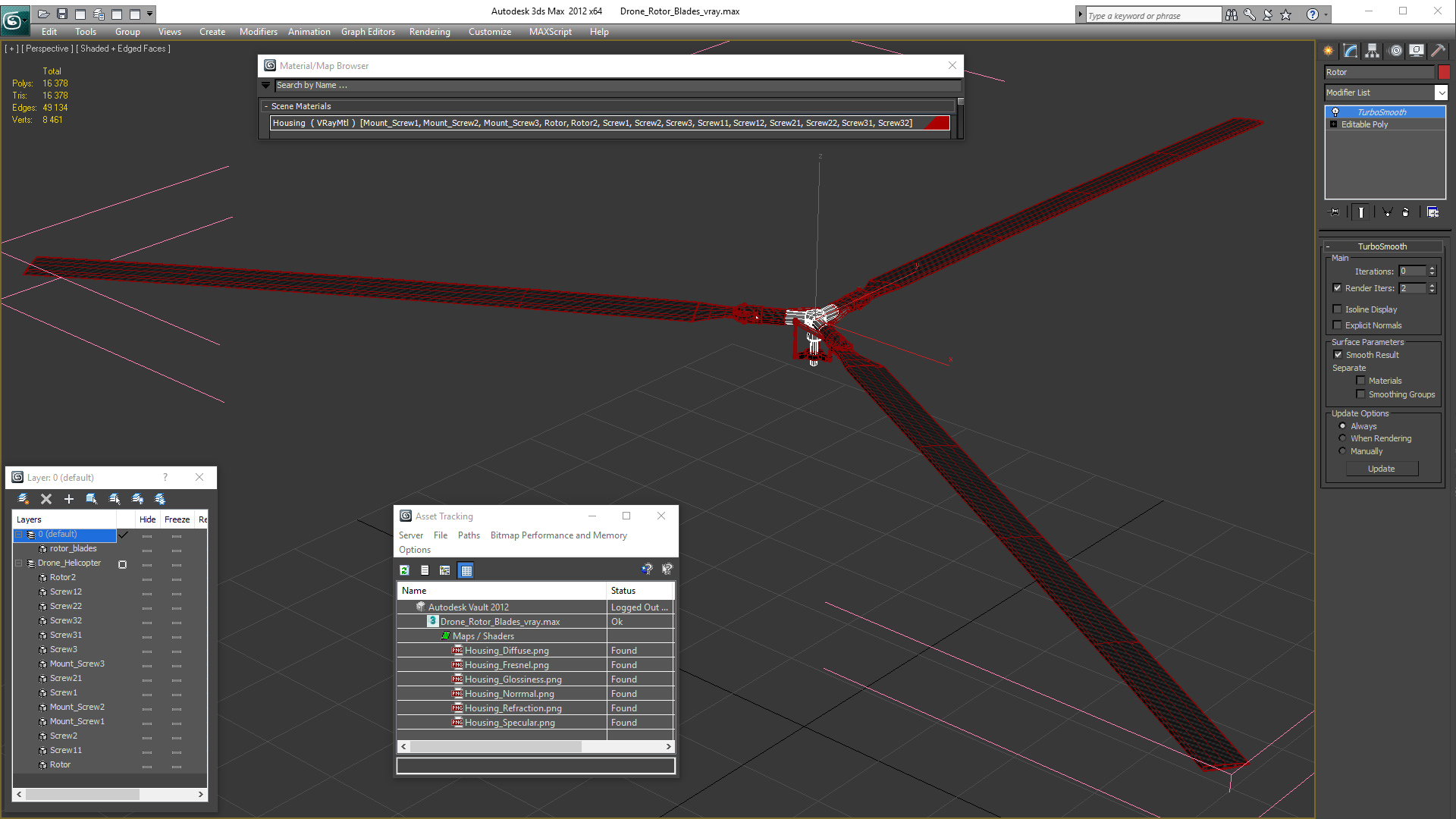This screenshot has height=819, width=1456.
Task: Collapse the Scene Materials section
Action: pos(266,107)
